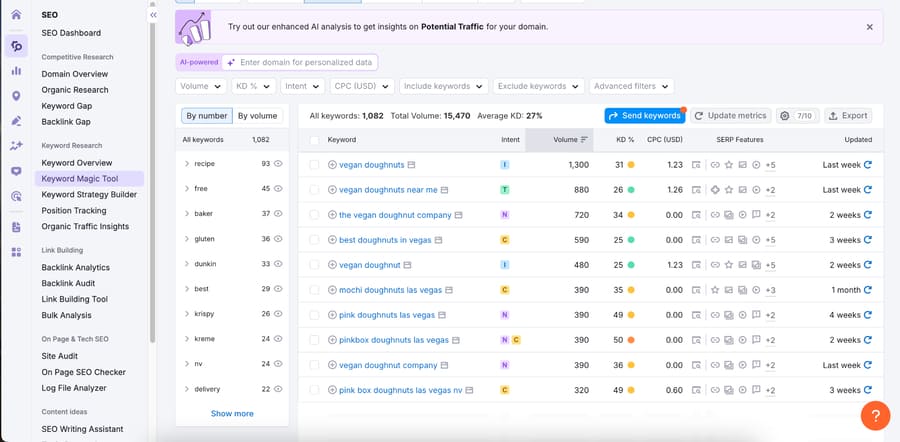Open the chat bubble icon in left rail

[x=16, y=171]
